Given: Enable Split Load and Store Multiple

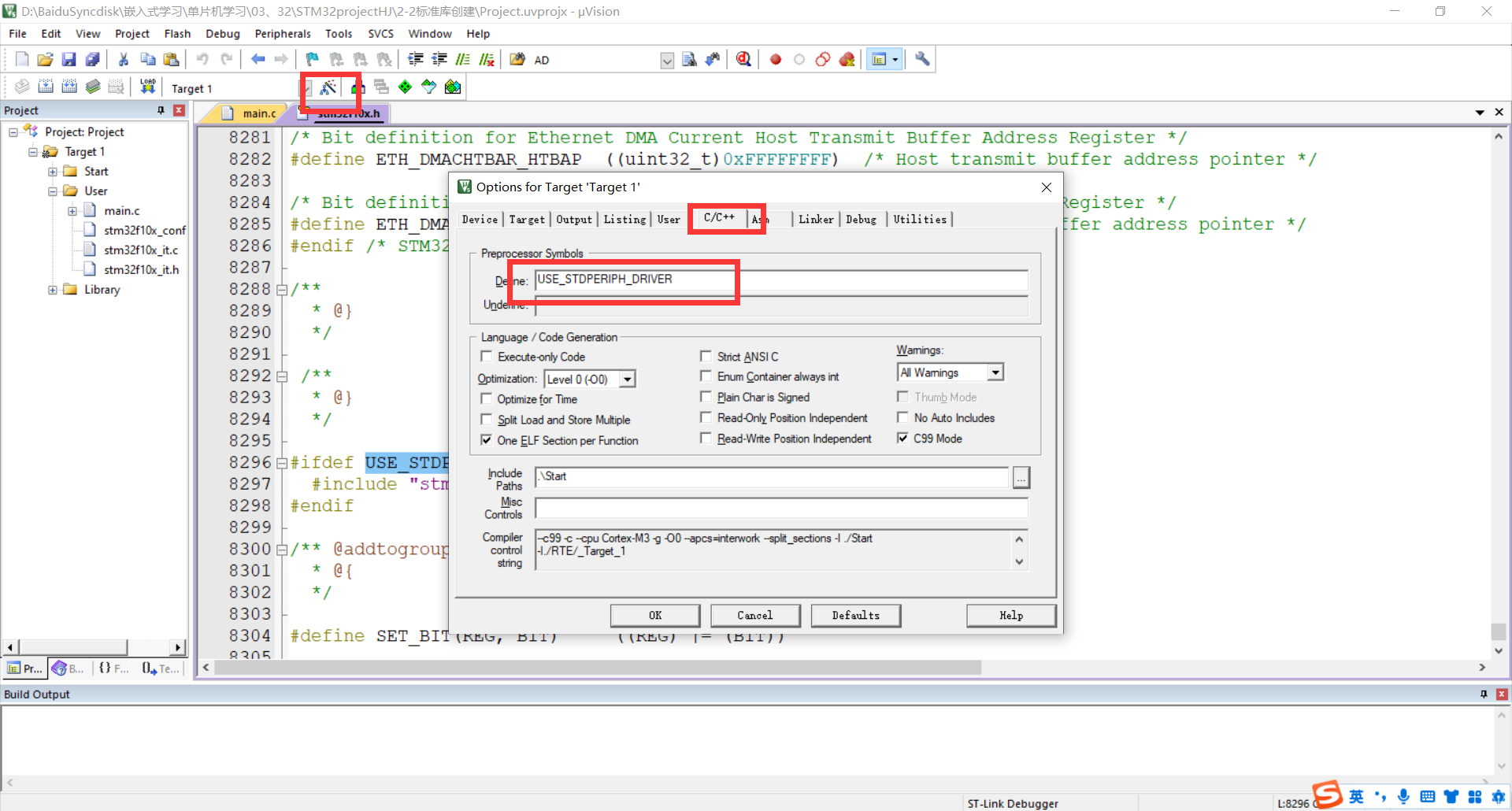Looking at the screenshot, I should point(486,420).
